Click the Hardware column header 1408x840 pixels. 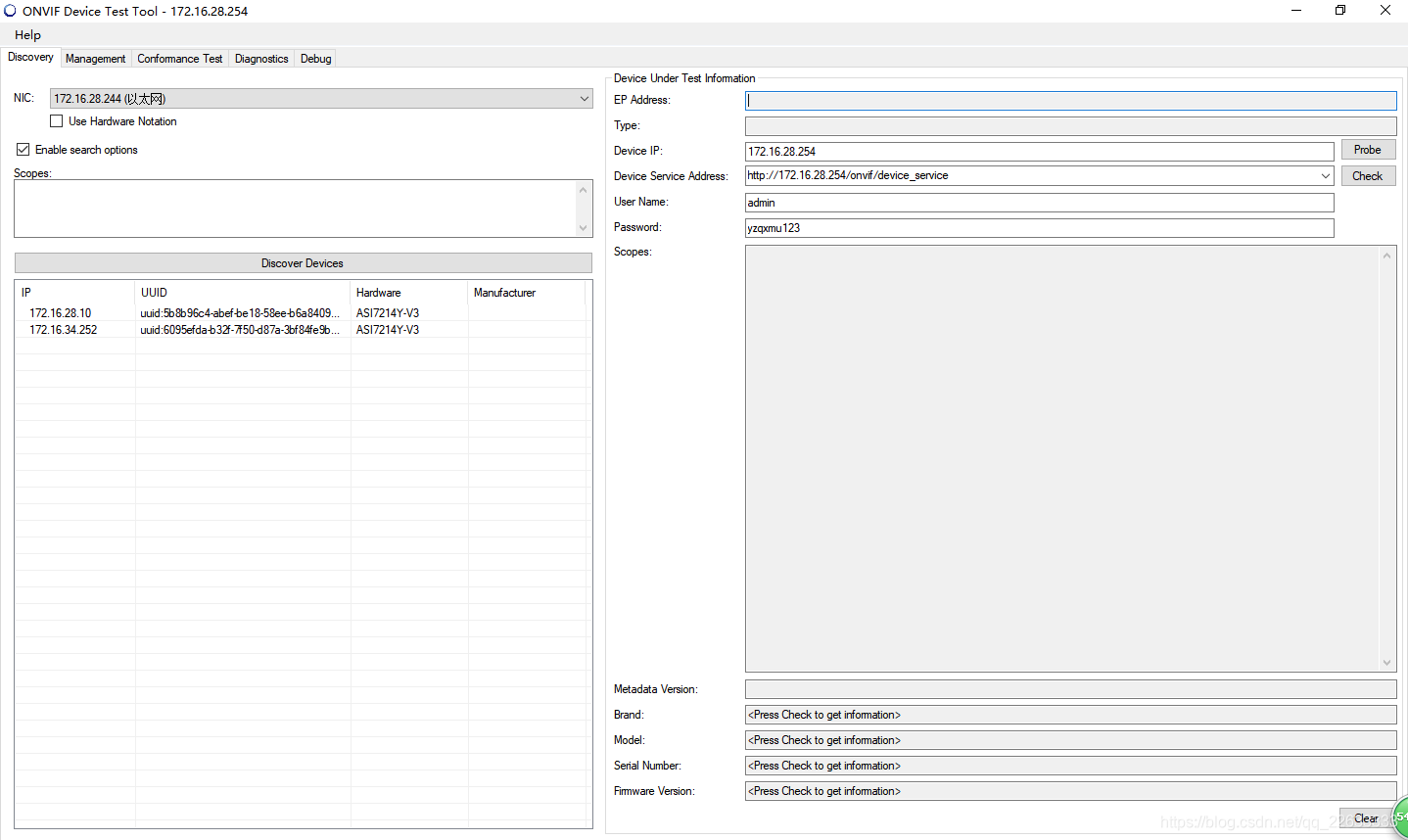point(408,293)
